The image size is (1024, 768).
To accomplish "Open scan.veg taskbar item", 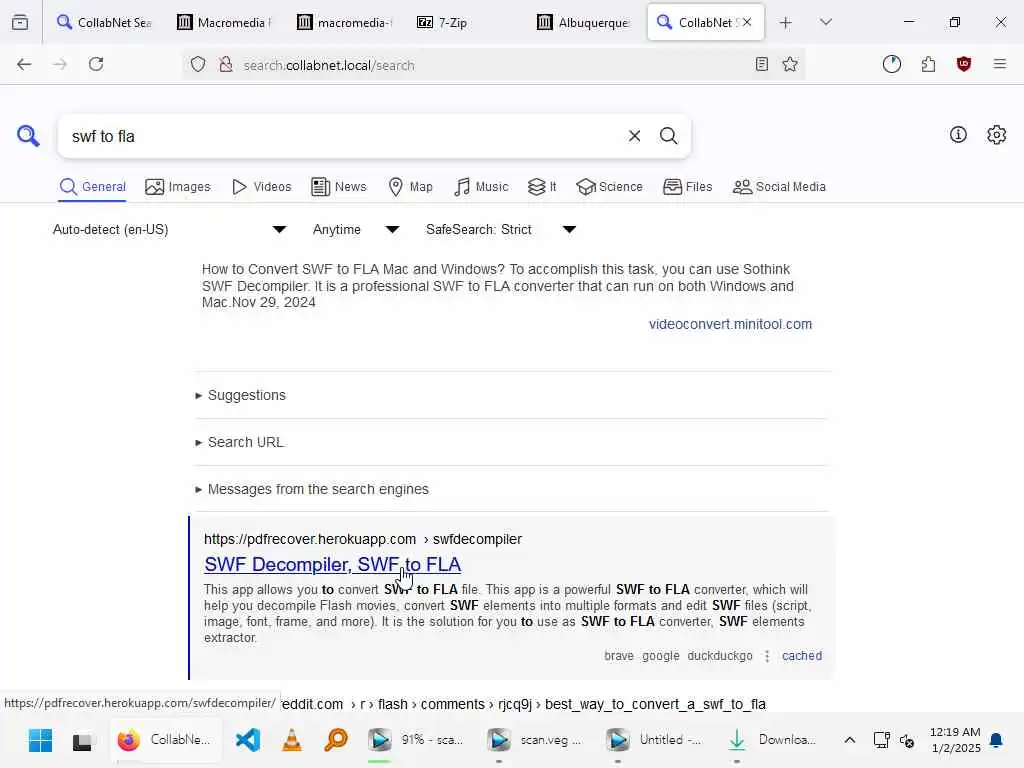I will click(x=534, y=740).
